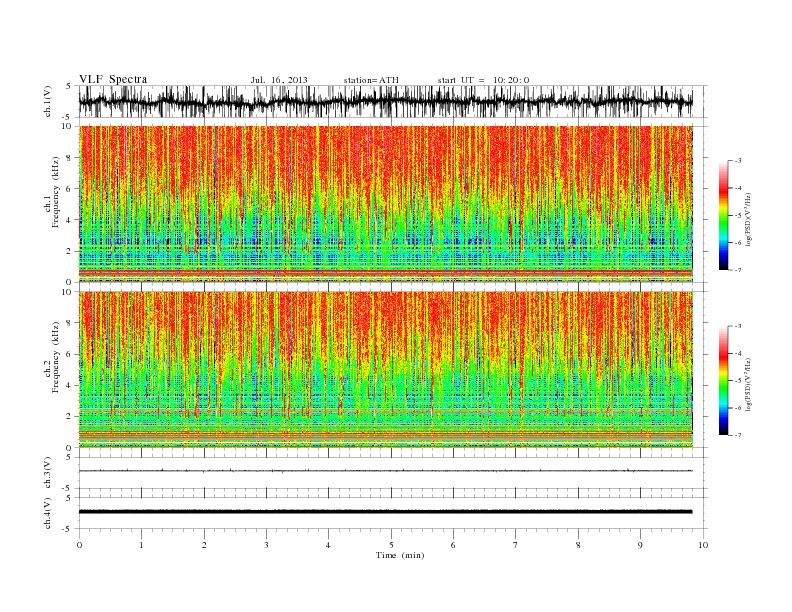
Task: Click the "10" tick label on time axis
Action: pos(703,545)
